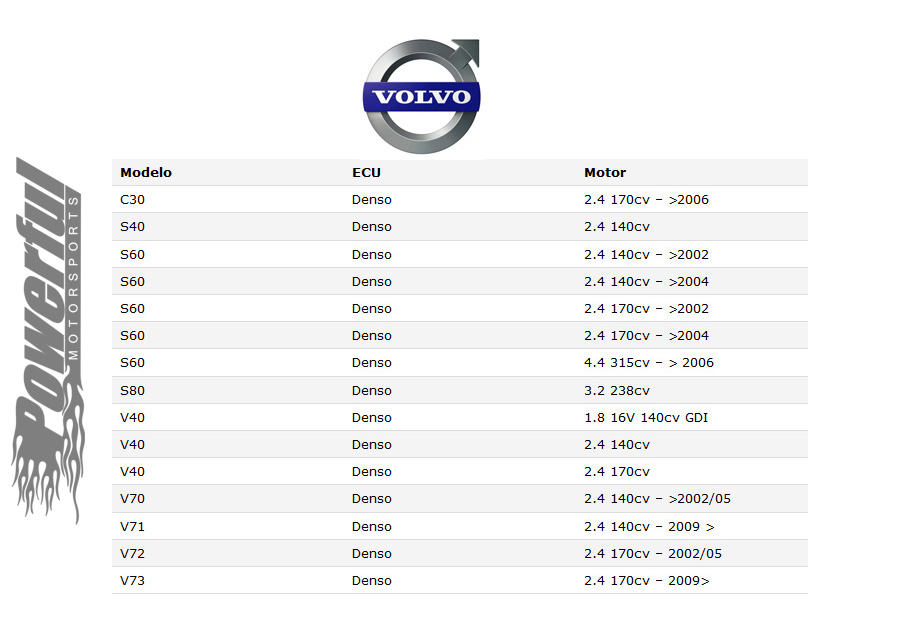900x629 pixels.
Task: Select the C30 model cell
Action: pos(132,200)
